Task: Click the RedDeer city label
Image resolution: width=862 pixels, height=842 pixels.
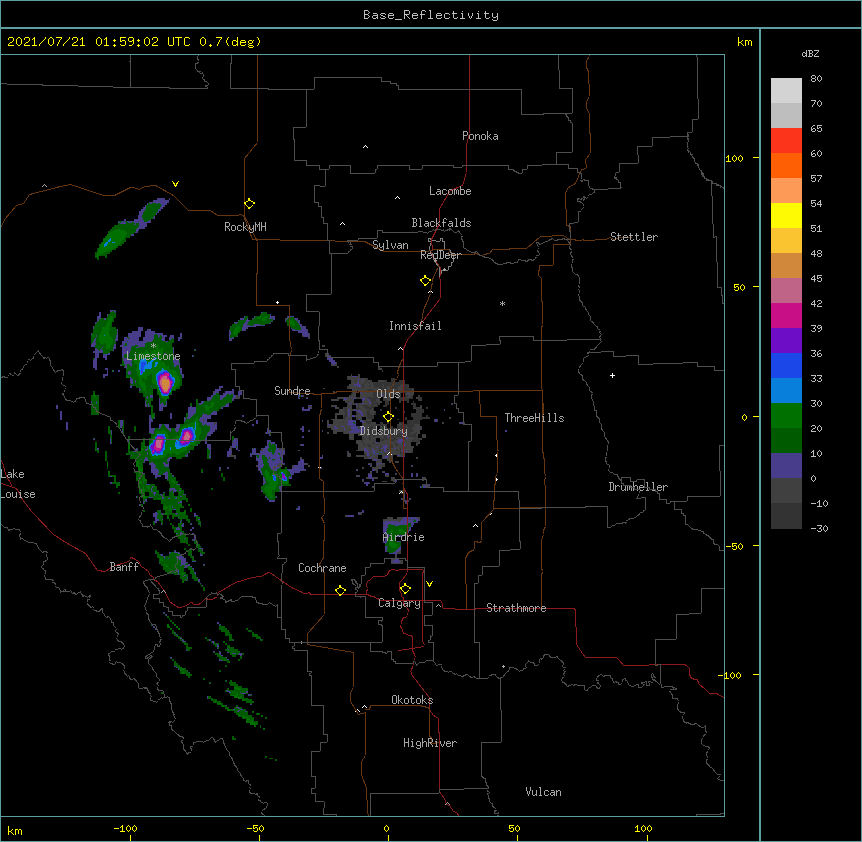Action: pyautogui.click(x=440, y=255)
